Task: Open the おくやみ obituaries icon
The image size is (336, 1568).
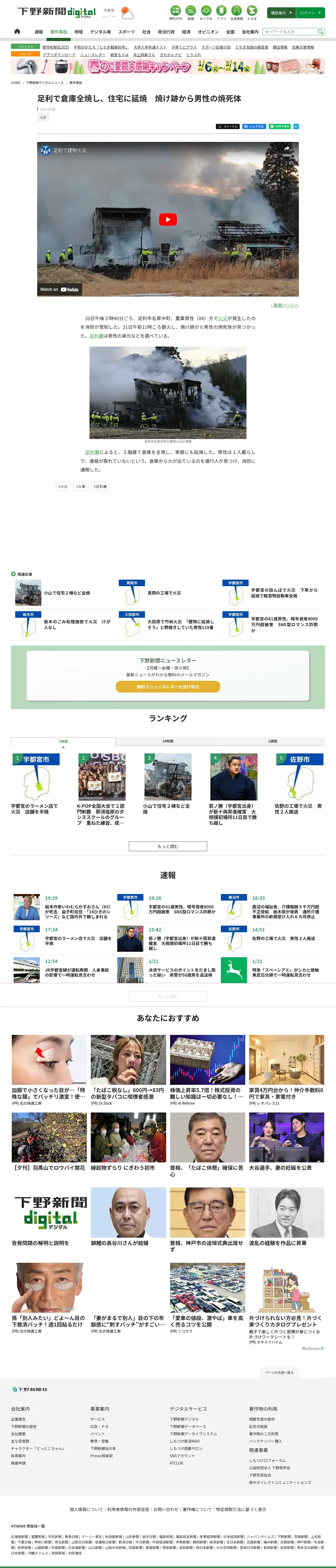Action: point(206,12)
